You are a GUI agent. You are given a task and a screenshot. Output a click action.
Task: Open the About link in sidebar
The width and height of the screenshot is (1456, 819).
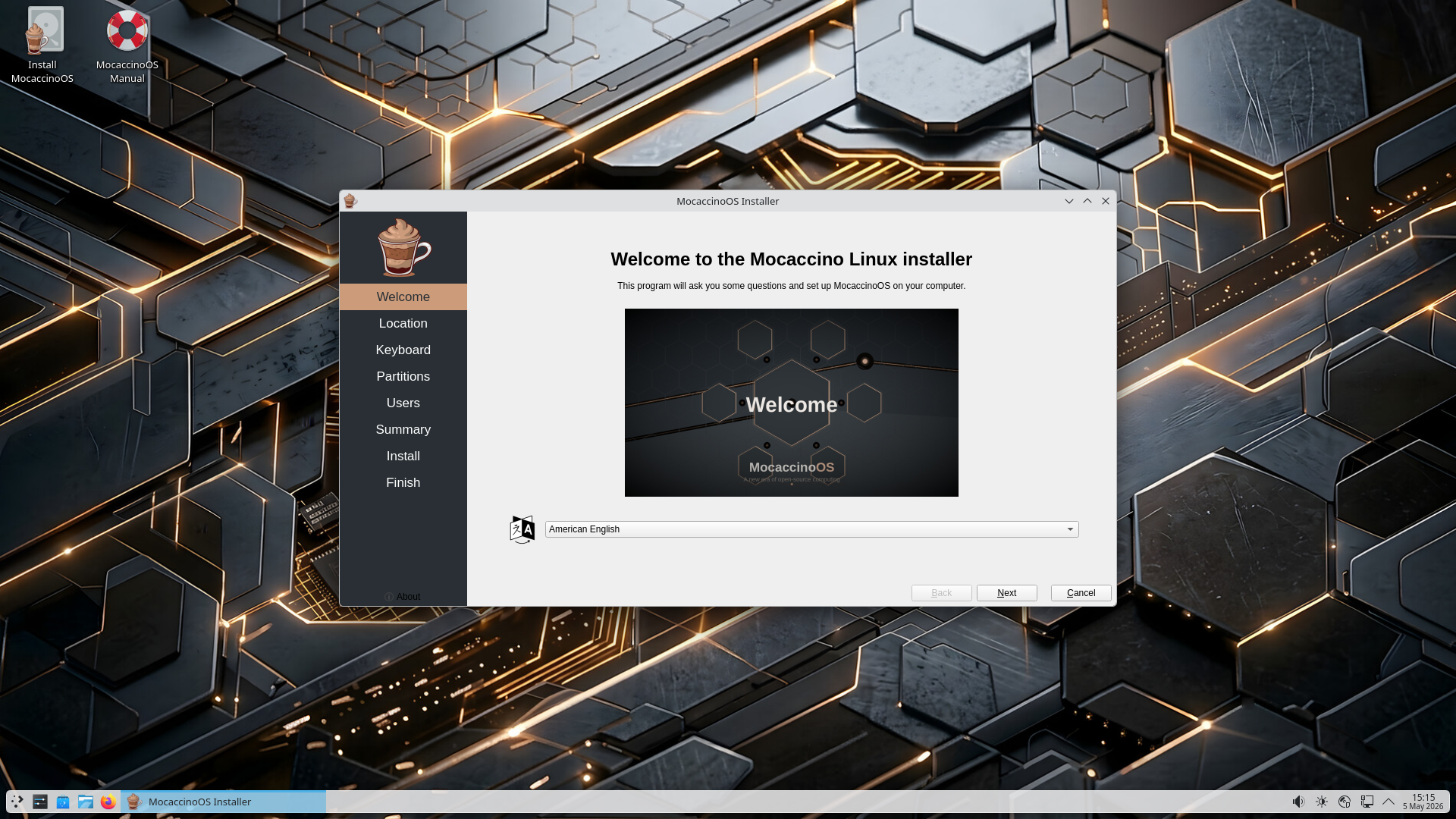tap(403, 597)
